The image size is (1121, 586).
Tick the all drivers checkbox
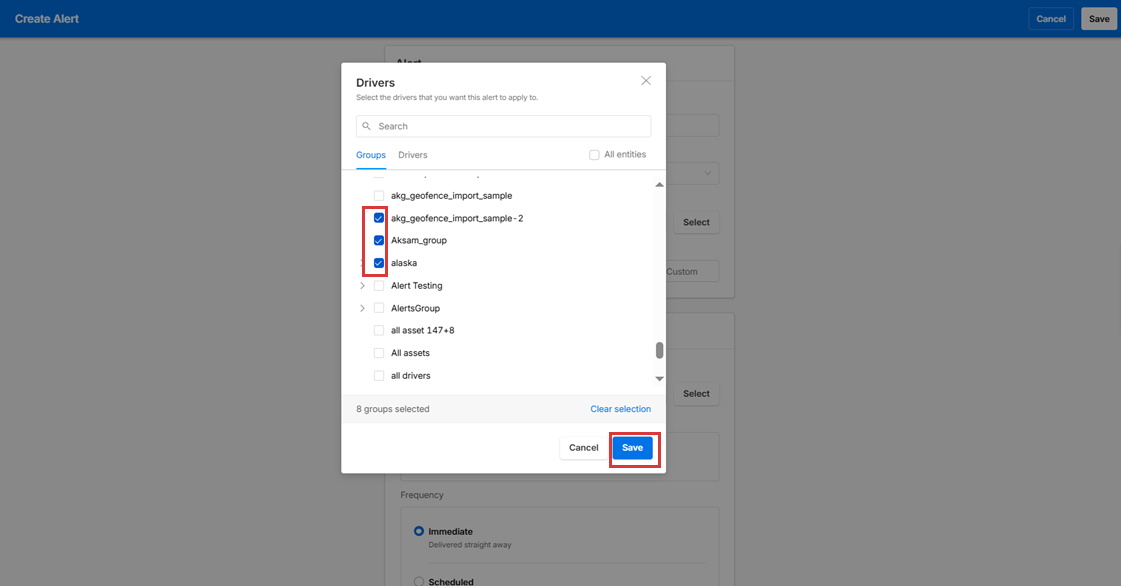click(379, 376)
